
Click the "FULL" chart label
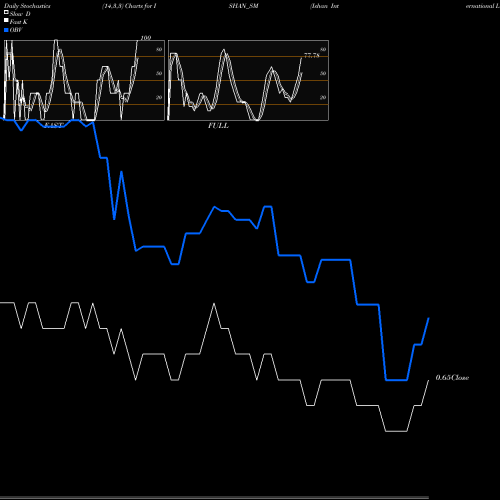[x=218, y=126]
